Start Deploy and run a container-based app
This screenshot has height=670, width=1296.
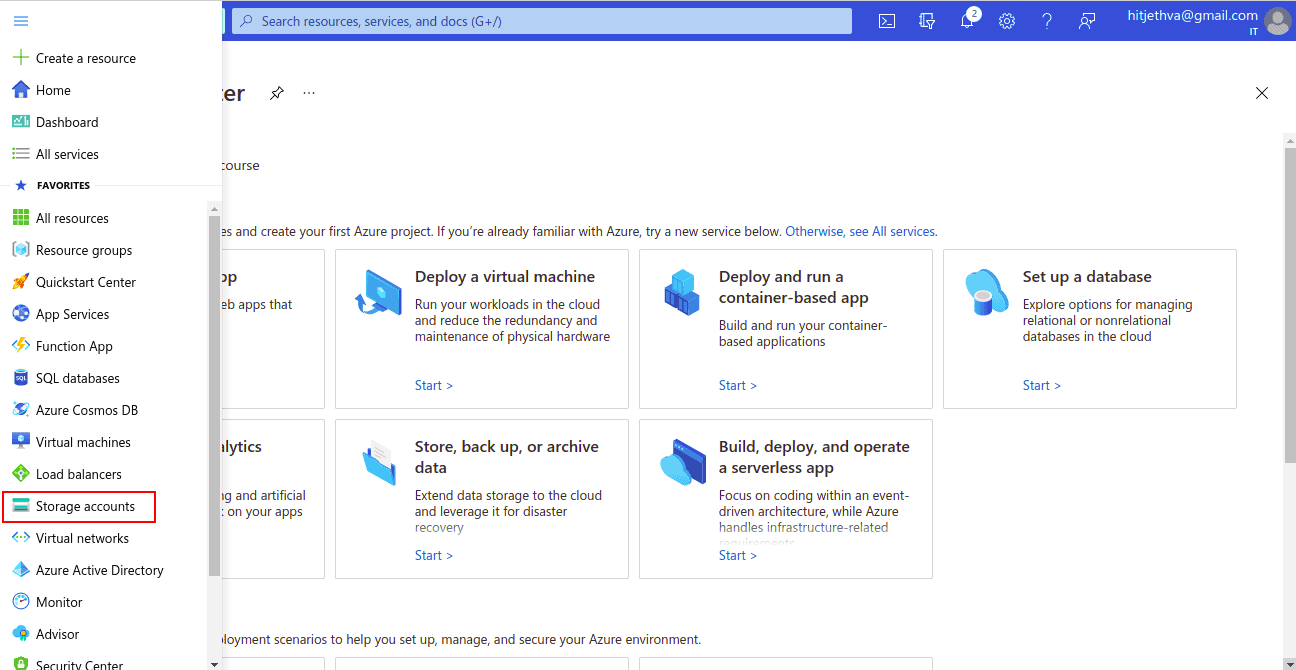737,385
